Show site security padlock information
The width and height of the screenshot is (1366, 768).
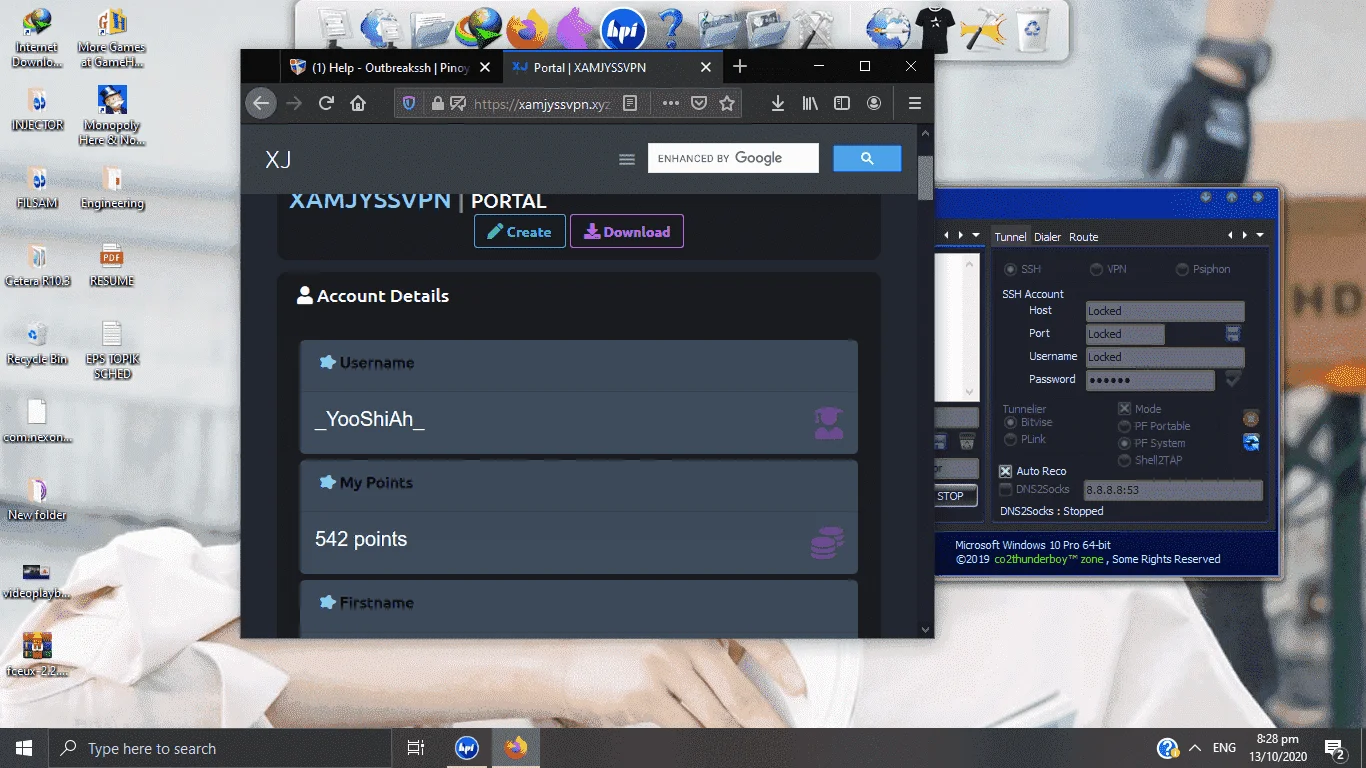437,103
